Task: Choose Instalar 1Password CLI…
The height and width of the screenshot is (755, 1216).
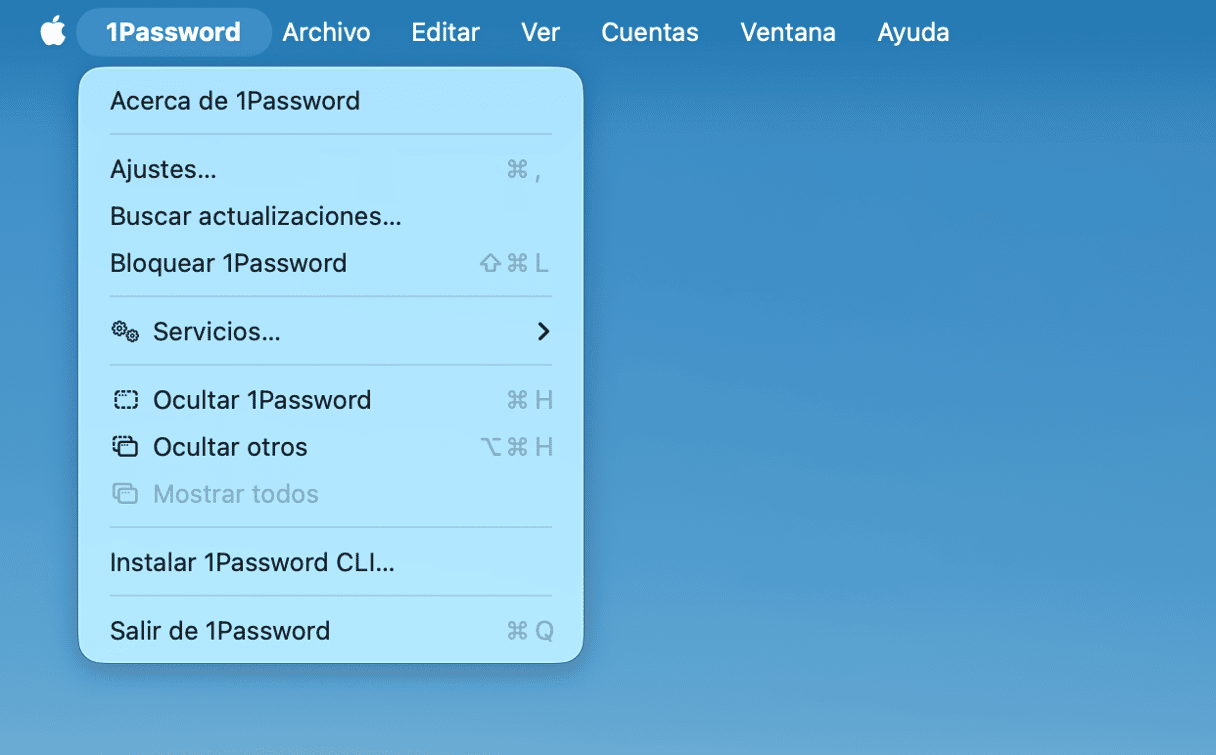Action: 252,562
